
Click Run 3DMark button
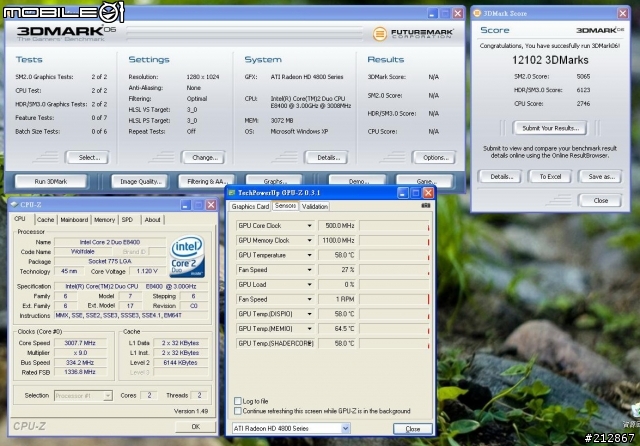(51, 182)
